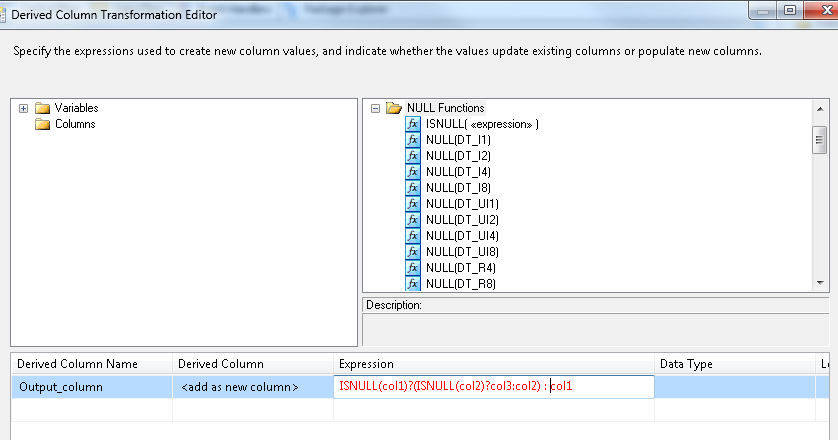Click the Variables folder icon
Viewport: 838px width, 440px height.
[42, 108]
